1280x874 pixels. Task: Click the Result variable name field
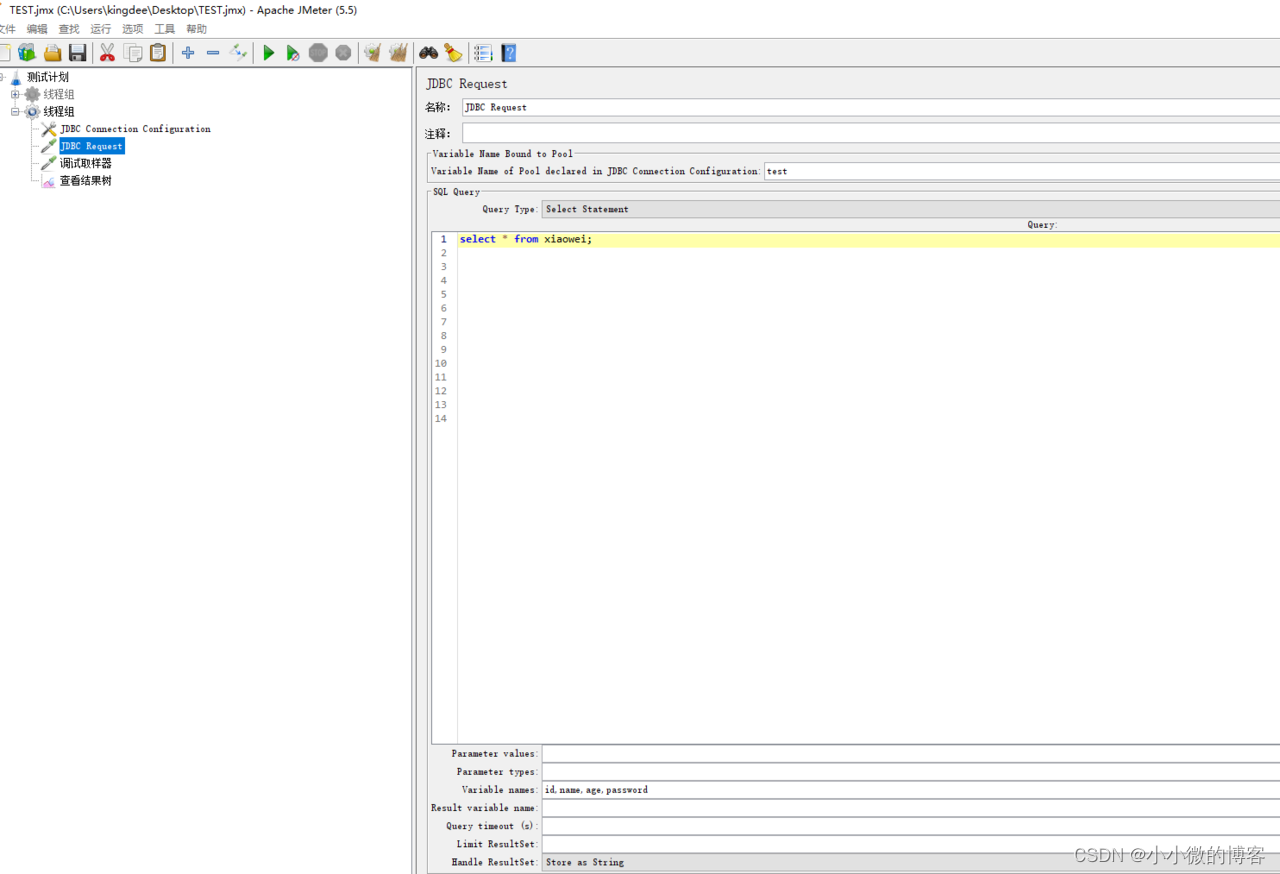click(x=911, y=808)
